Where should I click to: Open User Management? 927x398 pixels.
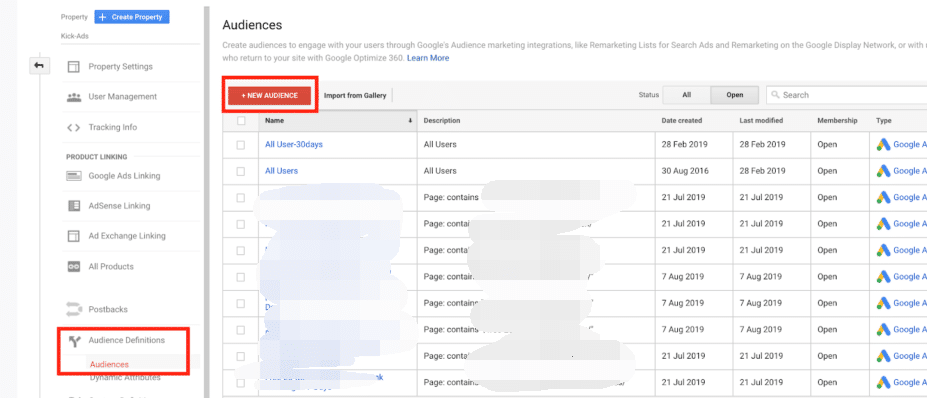122,96
